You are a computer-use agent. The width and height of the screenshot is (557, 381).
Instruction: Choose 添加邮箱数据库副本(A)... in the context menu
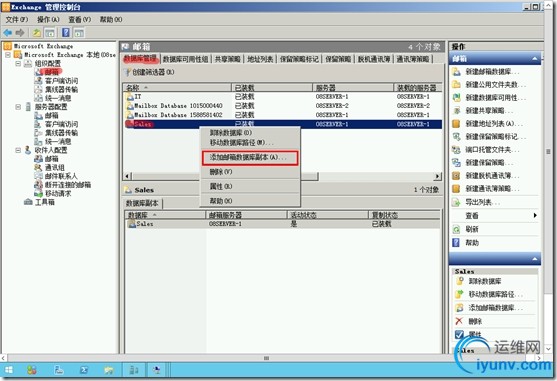click(250, 158)
